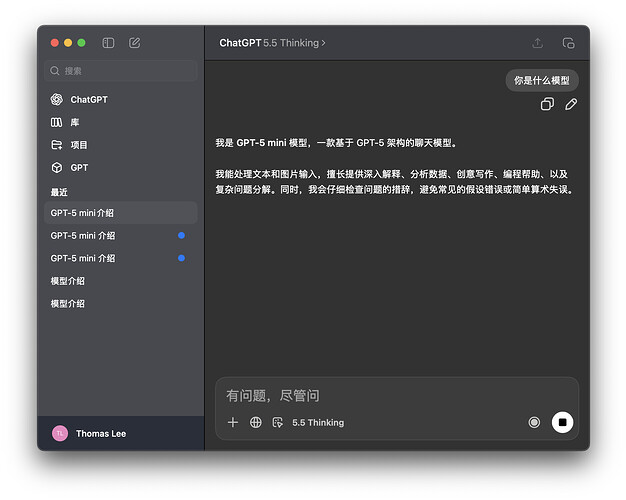Start a new chat with compose icon
Image resolution: width=626 pixels, height=500 pixels.
[x=135, y=43]
